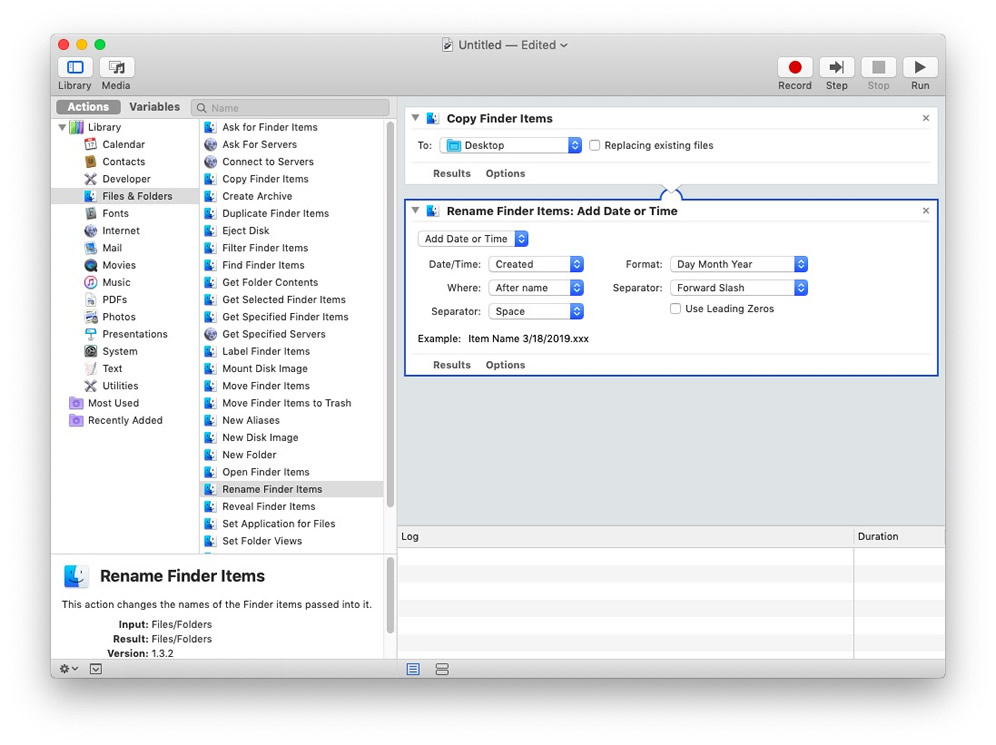Screen dimensions: 996x745
Task: Select Developer category in Library
Action: click(126, 178)
